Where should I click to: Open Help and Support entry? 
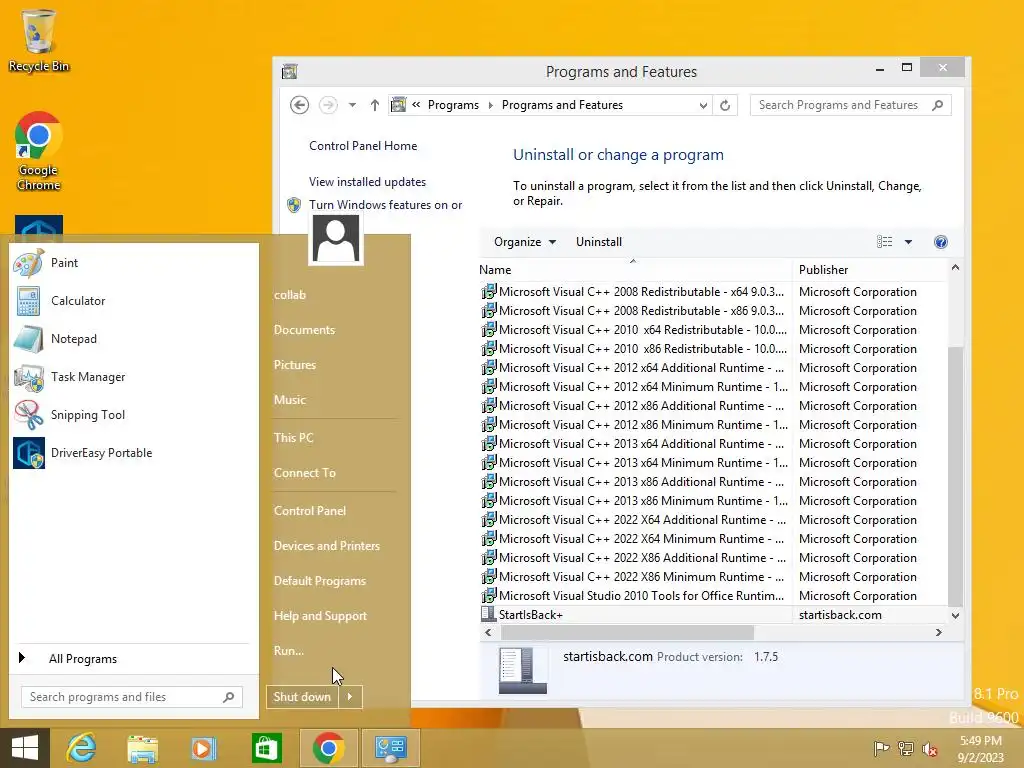click(320, 616)
